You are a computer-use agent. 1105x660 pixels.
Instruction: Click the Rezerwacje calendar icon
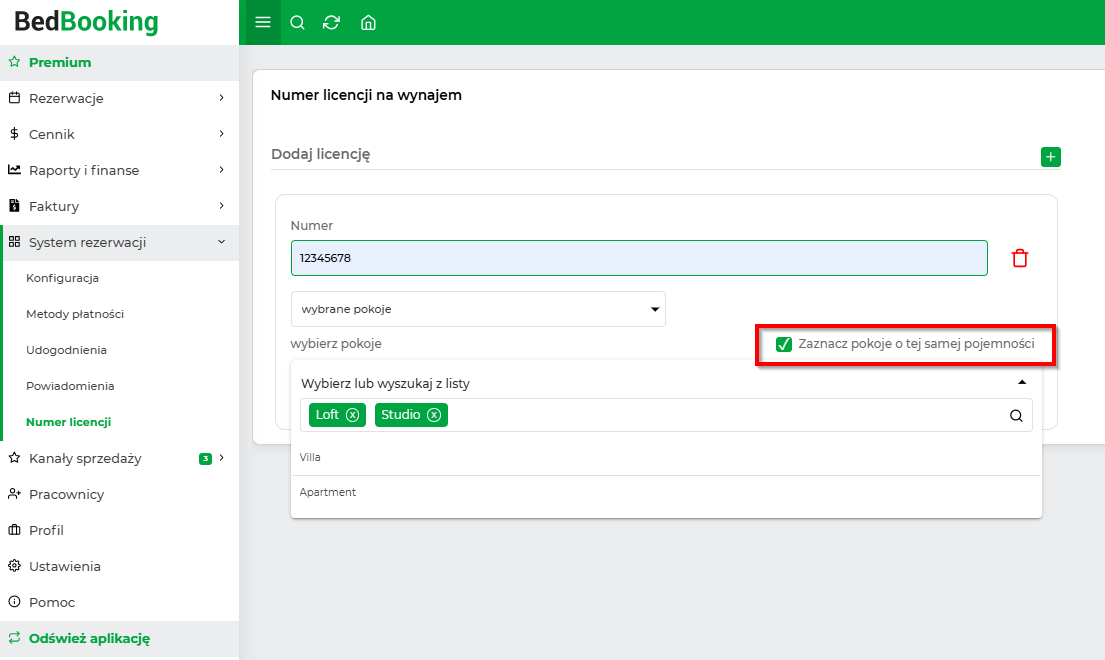14,98
